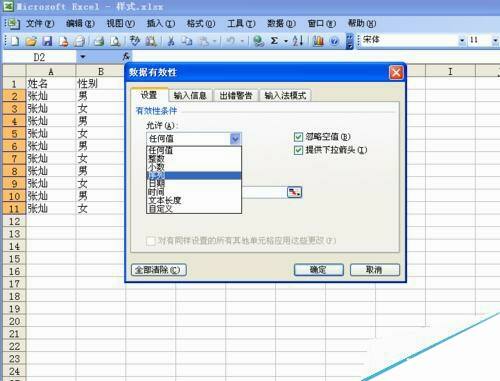
Task: Open the 宋体 font dropdown arrow
Action: (x=462, y=41)
